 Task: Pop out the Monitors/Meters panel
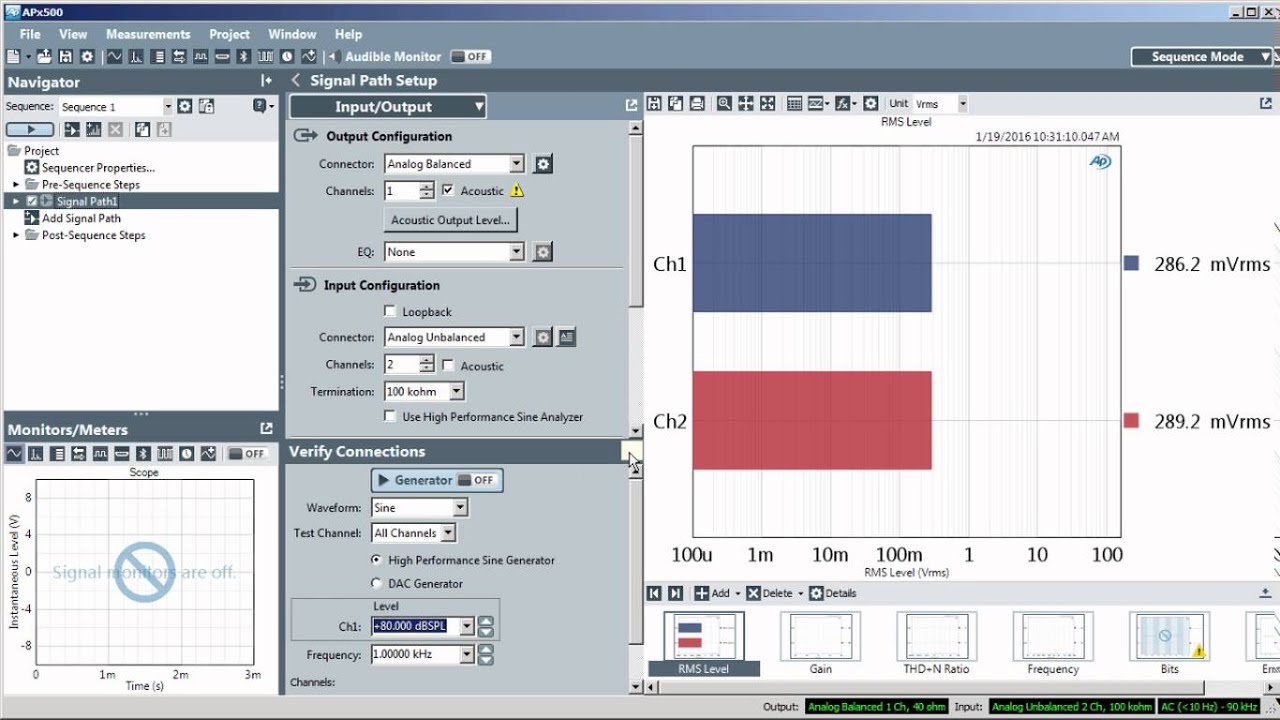coord(266,428)
